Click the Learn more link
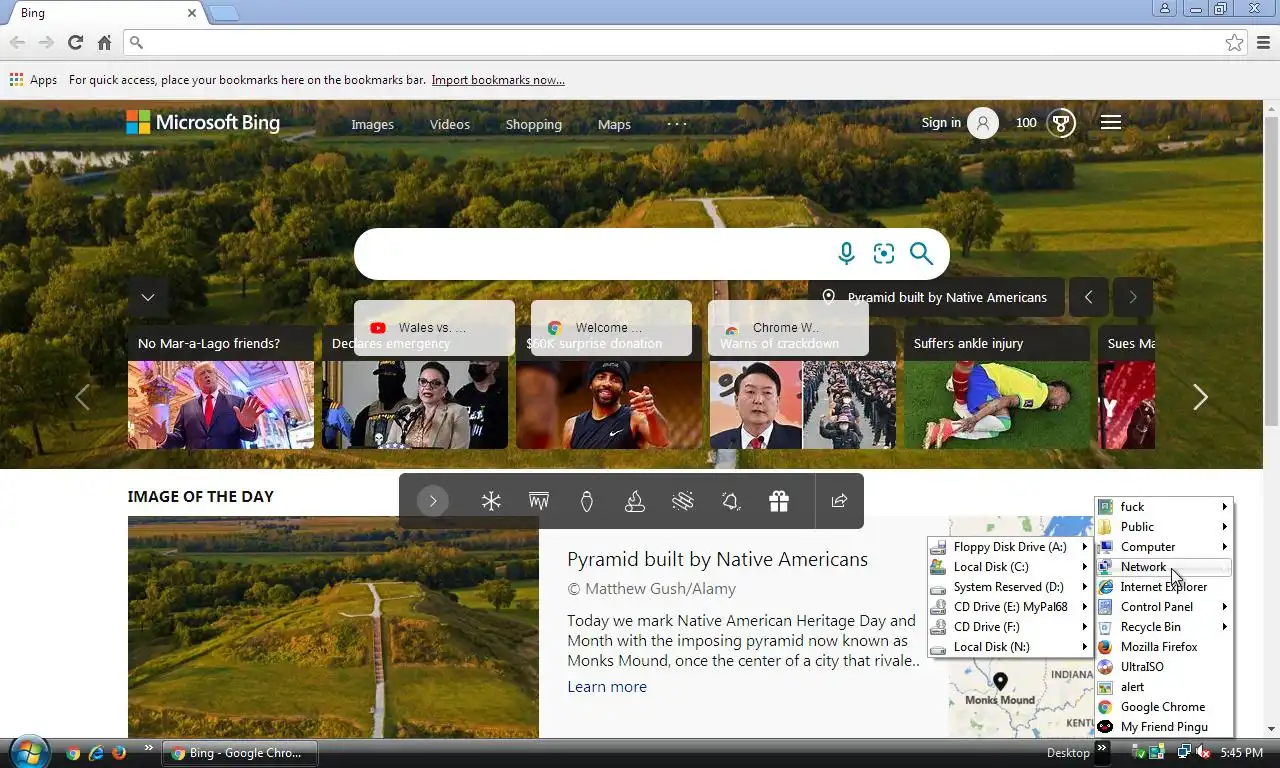Screen dimensions: 1280x768 607,687
